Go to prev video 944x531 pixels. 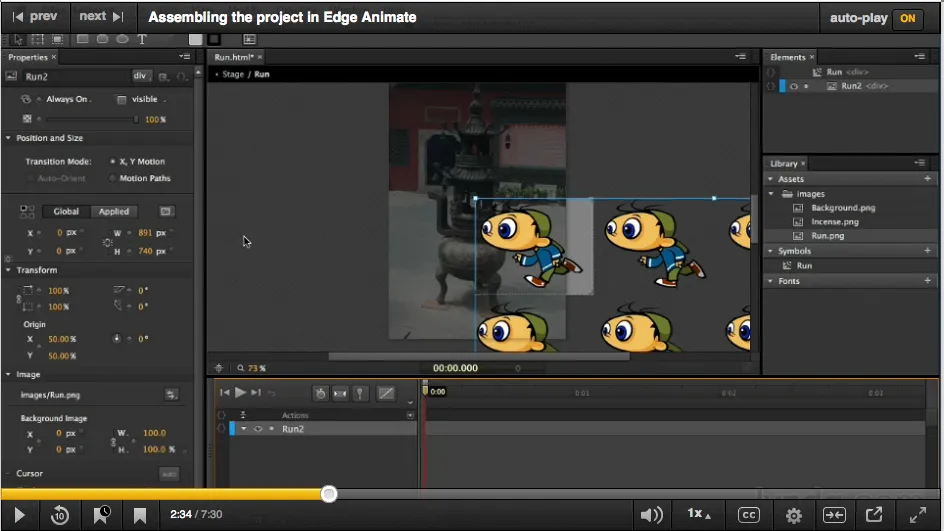(36, 17)
